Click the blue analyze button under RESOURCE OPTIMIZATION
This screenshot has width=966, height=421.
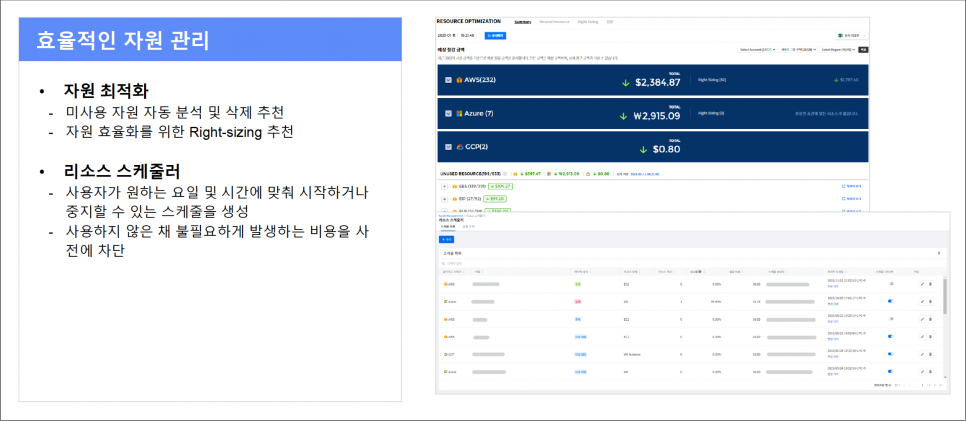495,36
